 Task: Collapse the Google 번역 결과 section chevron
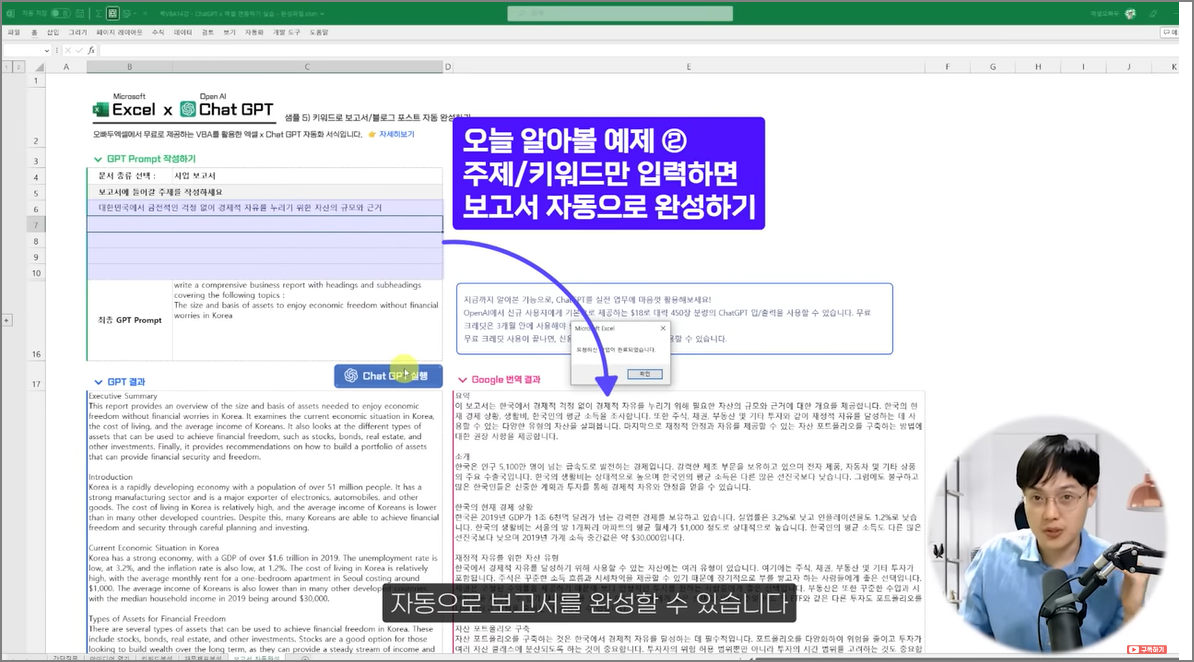coord(462,379)
